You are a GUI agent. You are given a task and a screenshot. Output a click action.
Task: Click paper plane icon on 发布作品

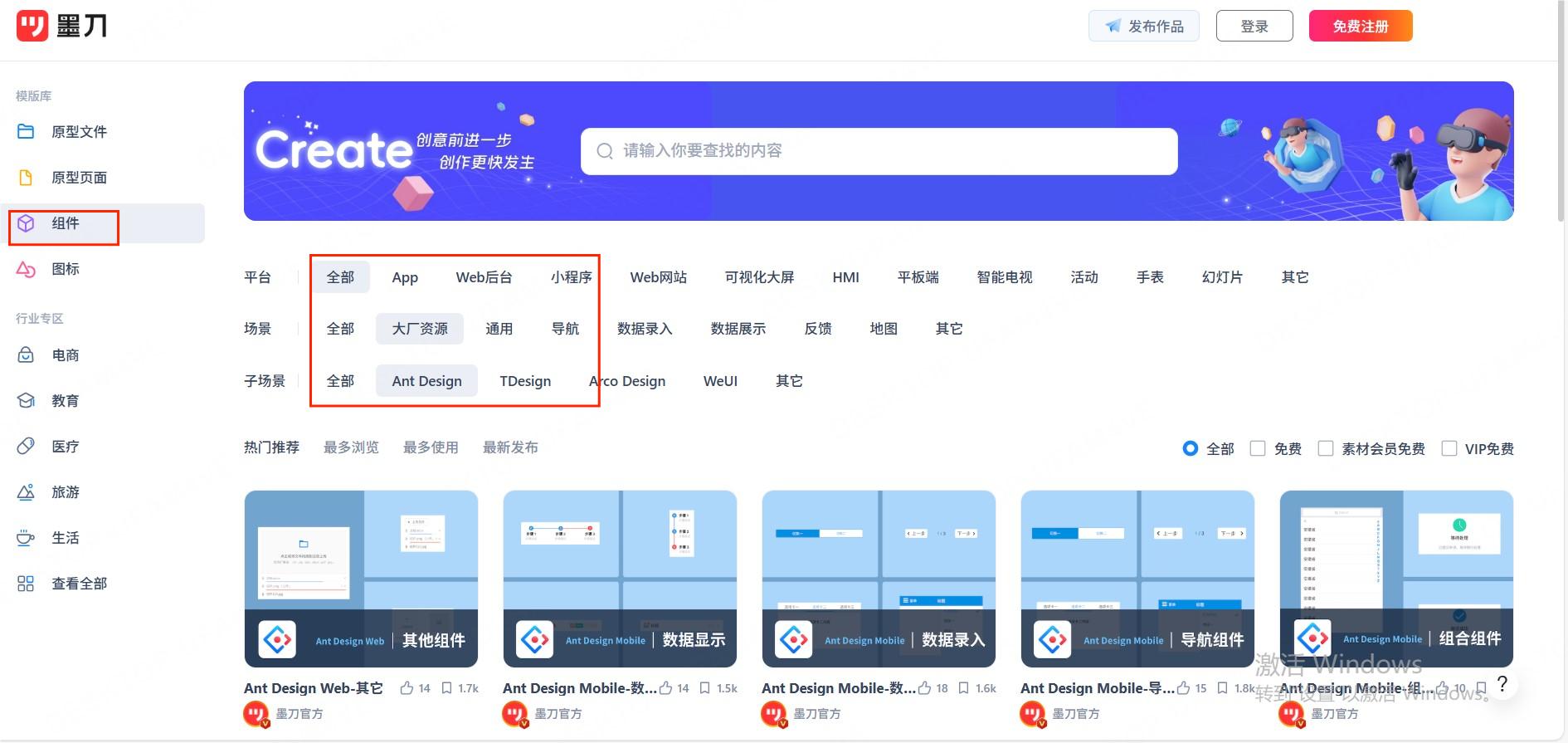click(1113, 26)
